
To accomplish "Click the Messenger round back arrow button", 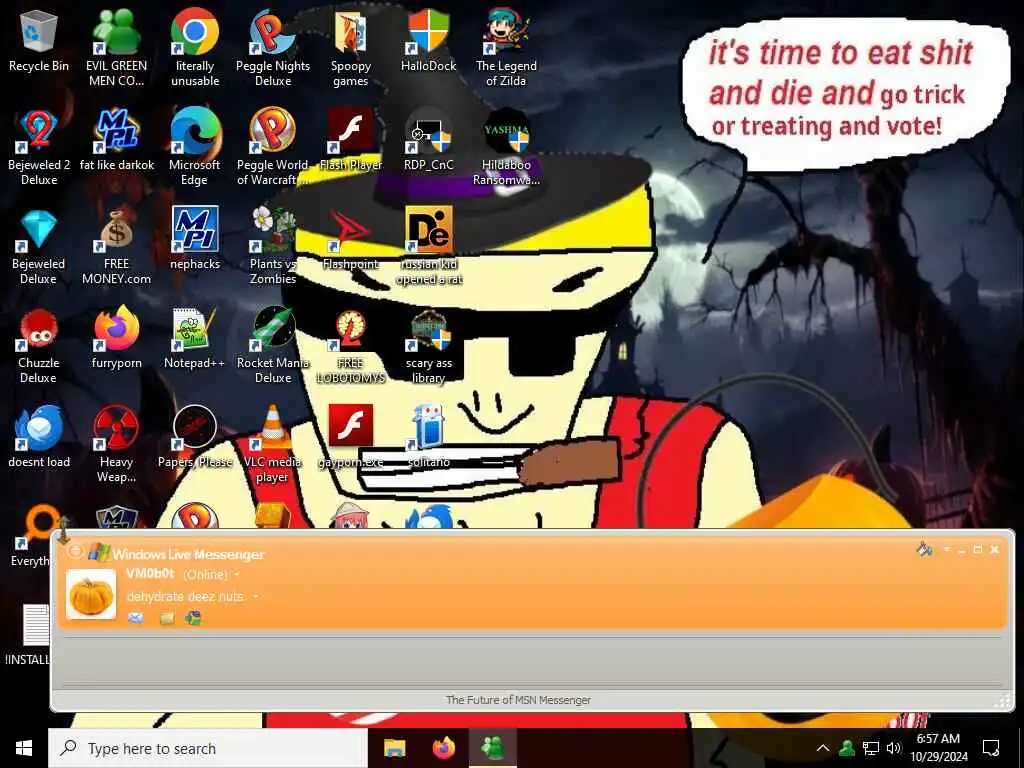I will (75, 551).
